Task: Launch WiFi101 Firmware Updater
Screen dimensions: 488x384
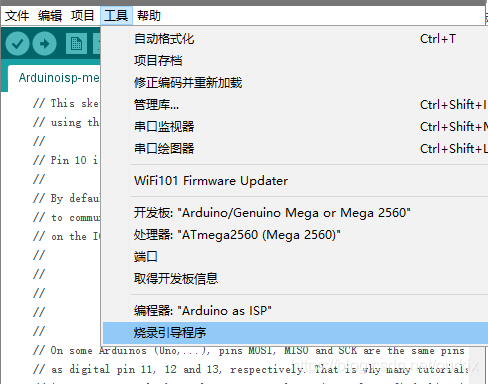Action: click(295, 181)
